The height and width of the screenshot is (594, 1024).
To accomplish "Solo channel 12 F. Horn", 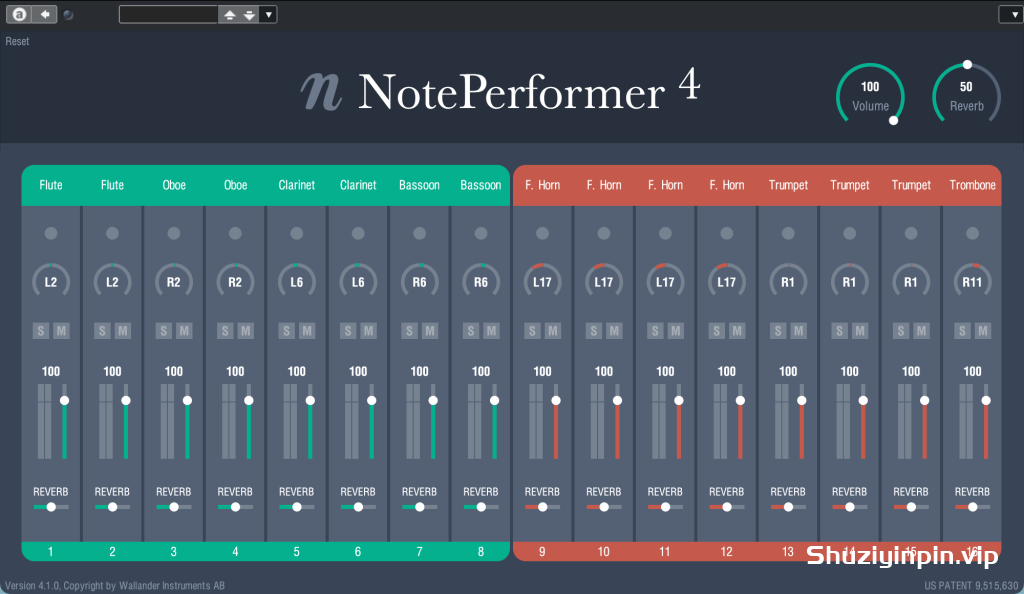I will 716,331.
